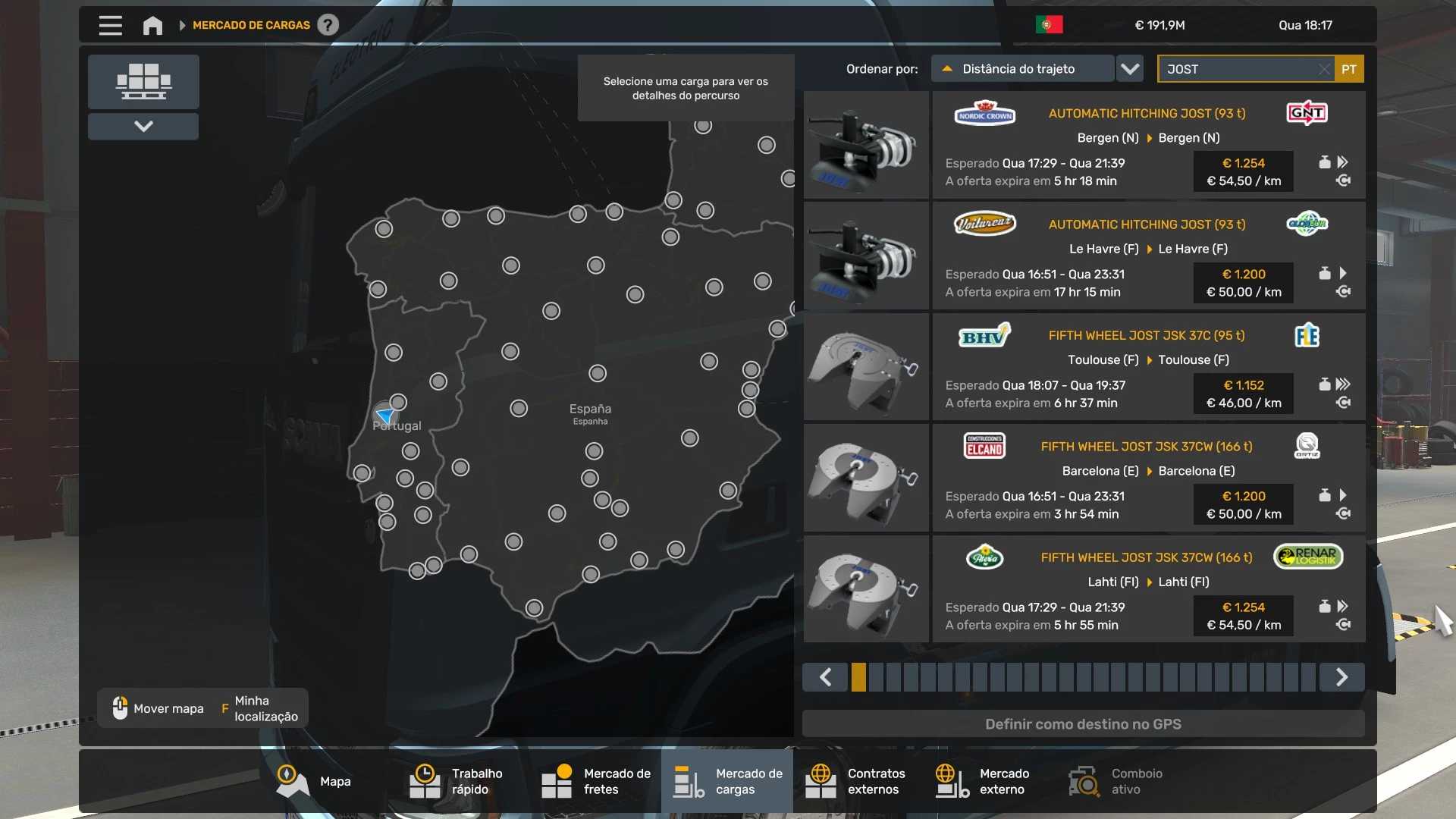Go to the home screen icon
1456x819 pixels.
pyautogui.click(x=152, y=25)
